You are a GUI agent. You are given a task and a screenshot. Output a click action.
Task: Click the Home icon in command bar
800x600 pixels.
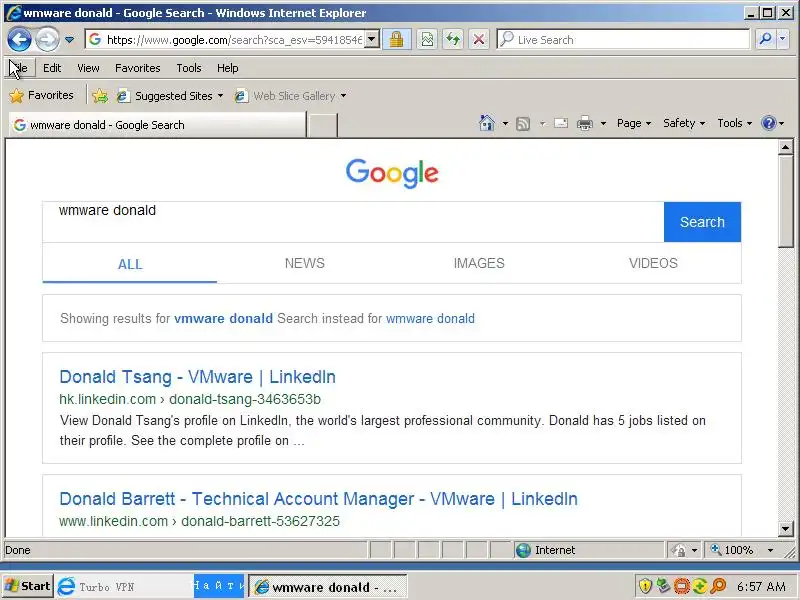point(487,123)
